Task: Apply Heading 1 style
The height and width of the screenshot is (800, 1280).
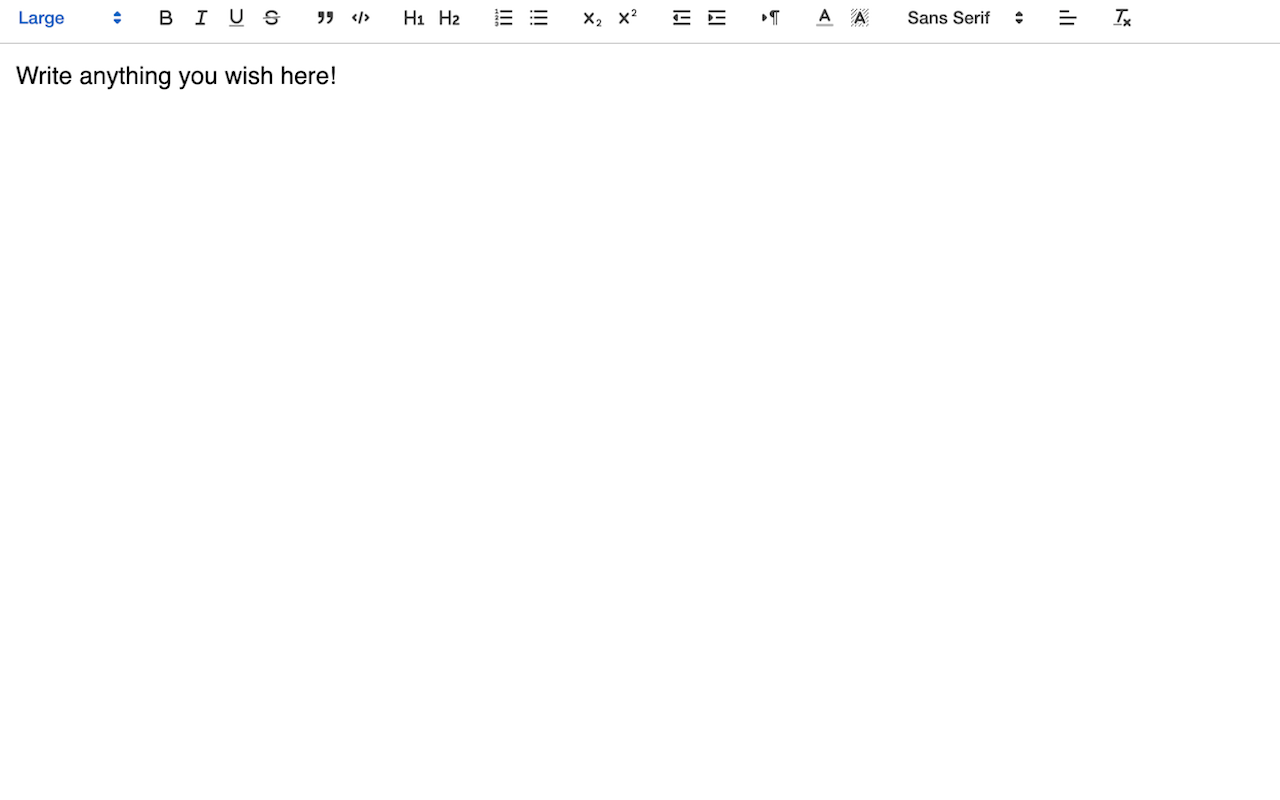Action: tap(414, 18)
